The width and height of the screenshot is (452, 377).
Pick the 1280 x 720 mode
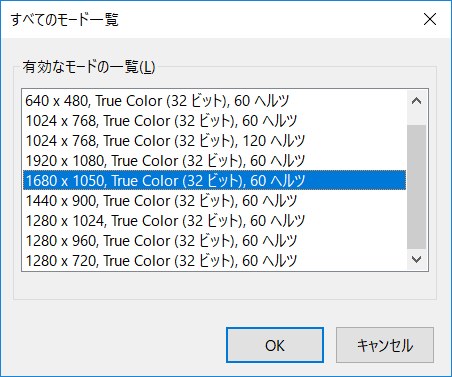[x=215, y=260]
